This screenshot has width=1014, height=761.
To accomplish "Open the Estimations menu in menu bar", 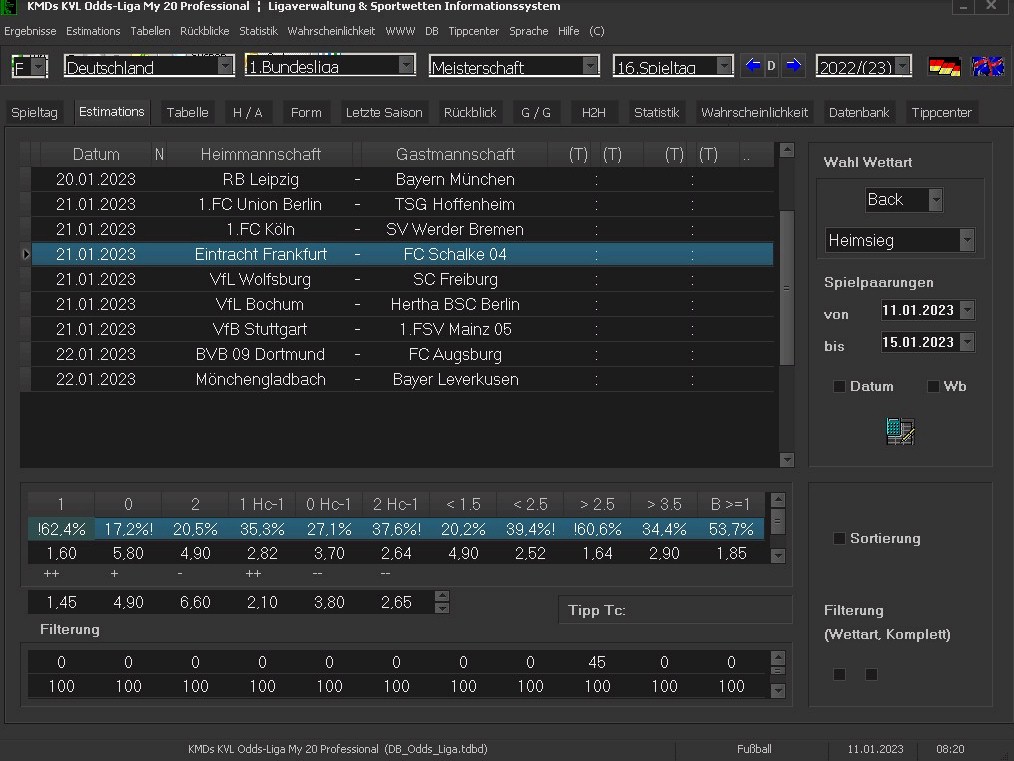I will click(93, 31).
